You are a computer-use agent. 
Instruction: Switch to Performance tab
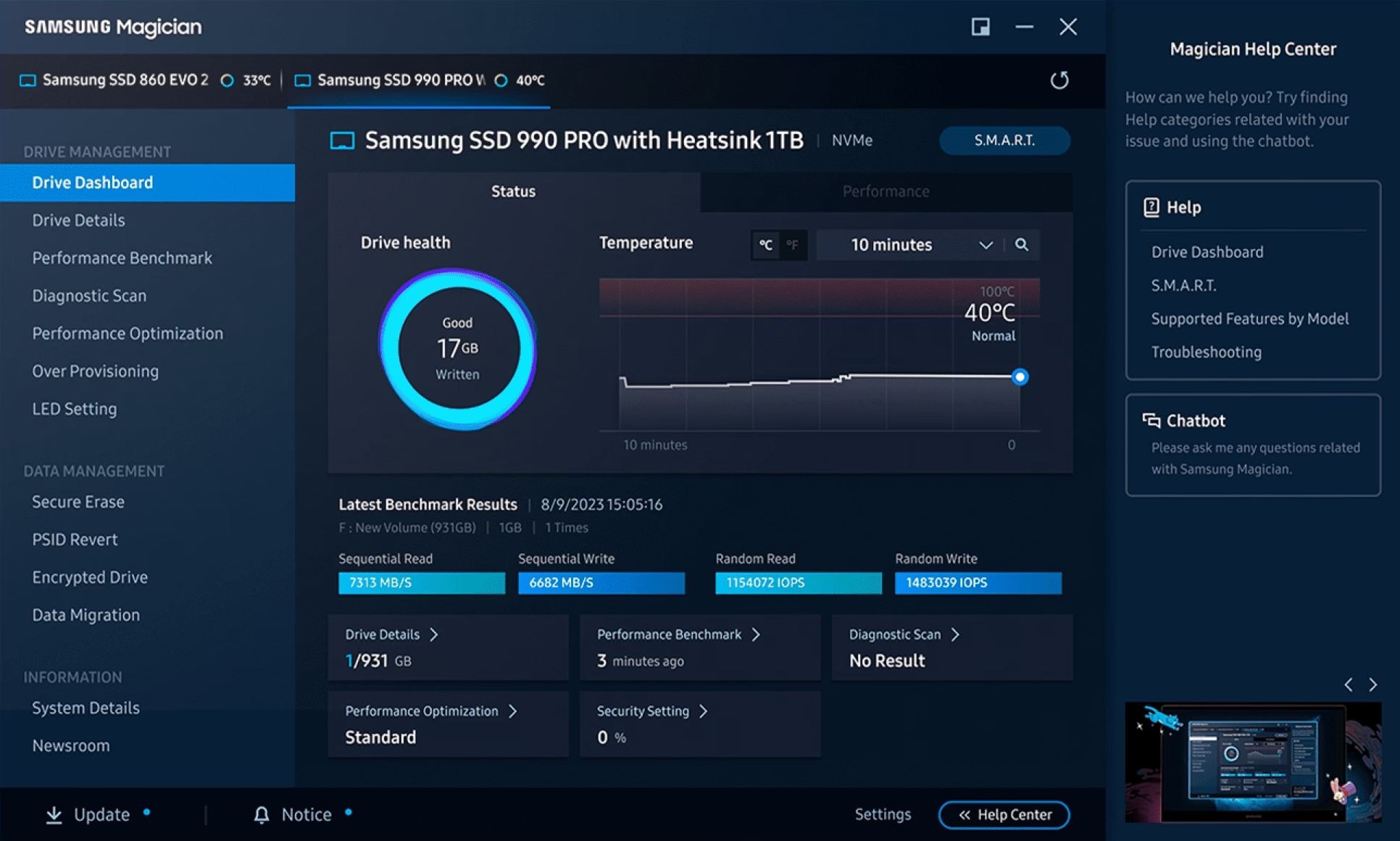pyautogui.click(x=885, y=190)
